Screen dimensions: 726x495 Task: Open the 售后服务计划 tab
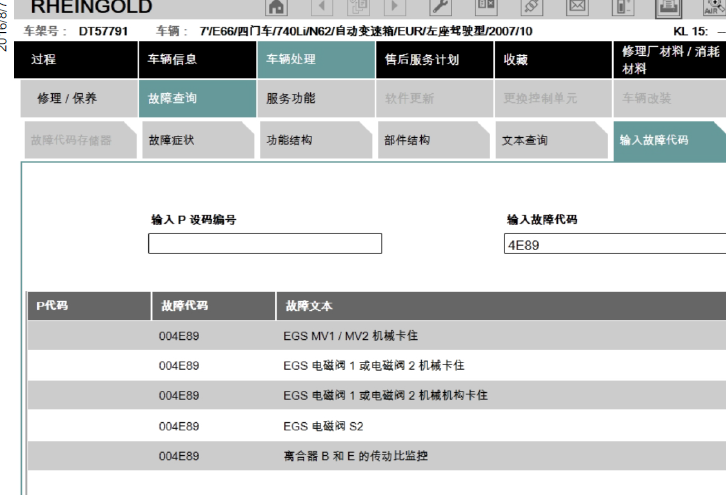435,59
